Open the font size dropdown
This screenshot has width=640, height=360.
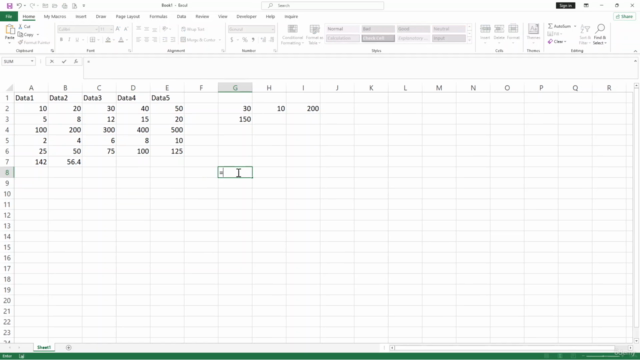pos(111,29)
